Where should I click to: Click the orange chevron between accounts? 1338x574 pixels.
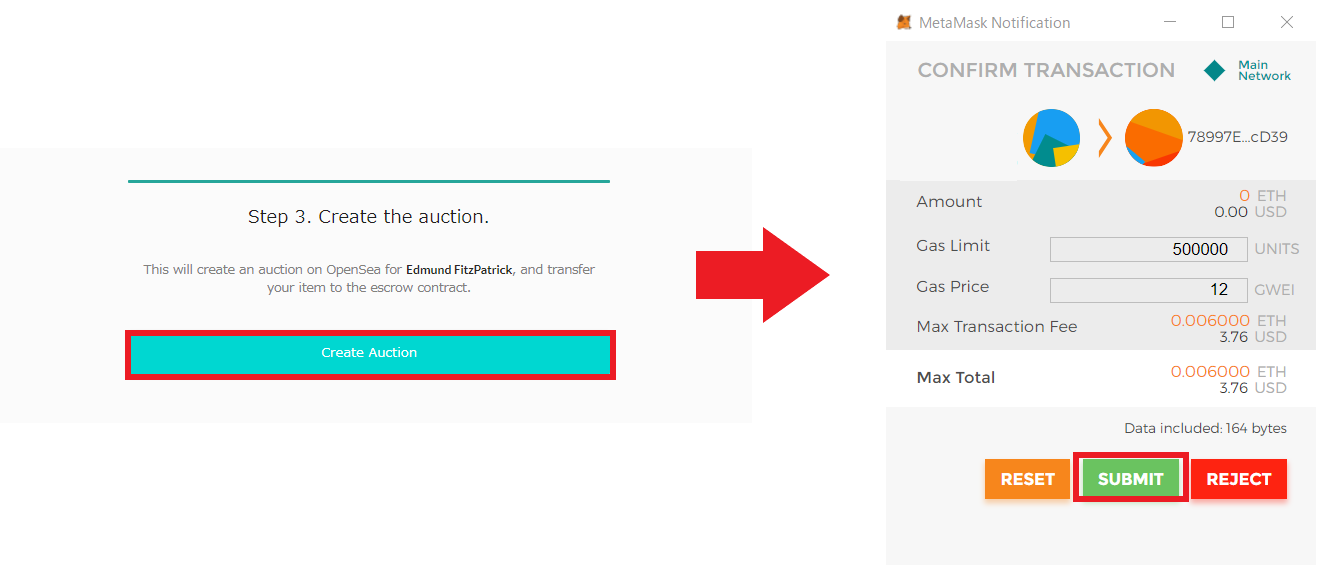point(1104,138)
